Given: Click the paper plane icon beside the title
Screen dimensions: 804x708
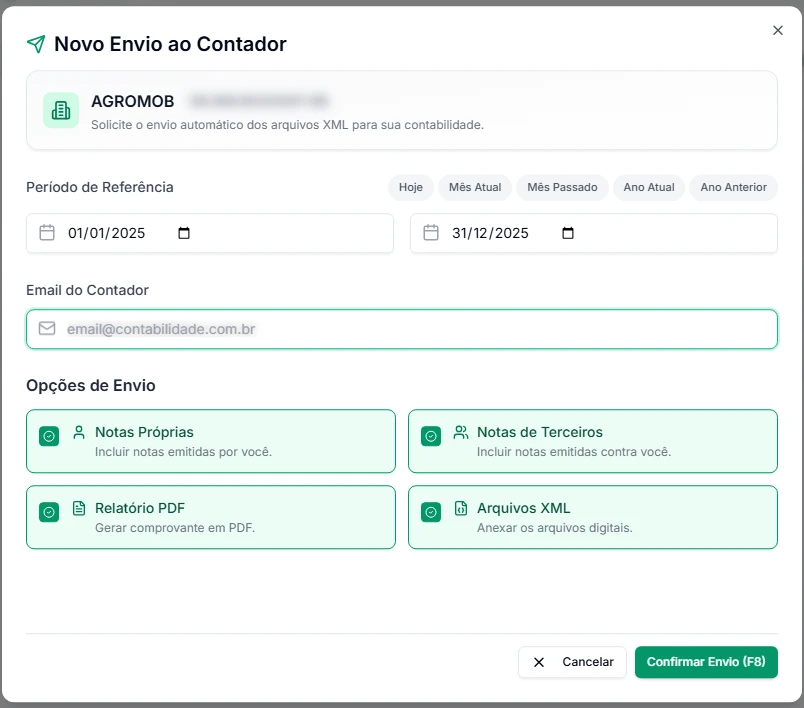Looking at the screenshot, I should point(36,44).
